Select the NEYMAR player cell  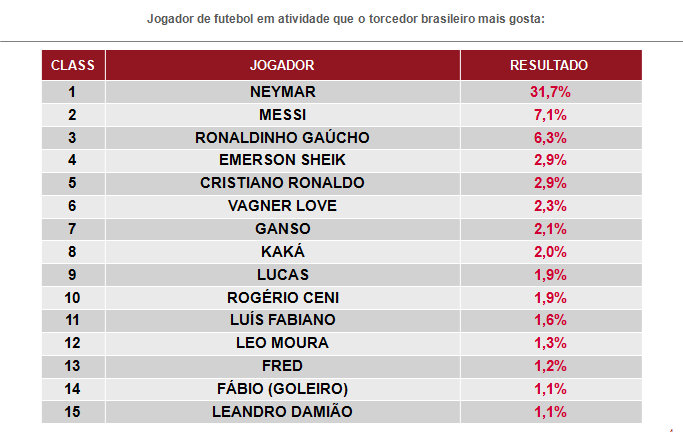pyautogui.click(x=282, y=91)
